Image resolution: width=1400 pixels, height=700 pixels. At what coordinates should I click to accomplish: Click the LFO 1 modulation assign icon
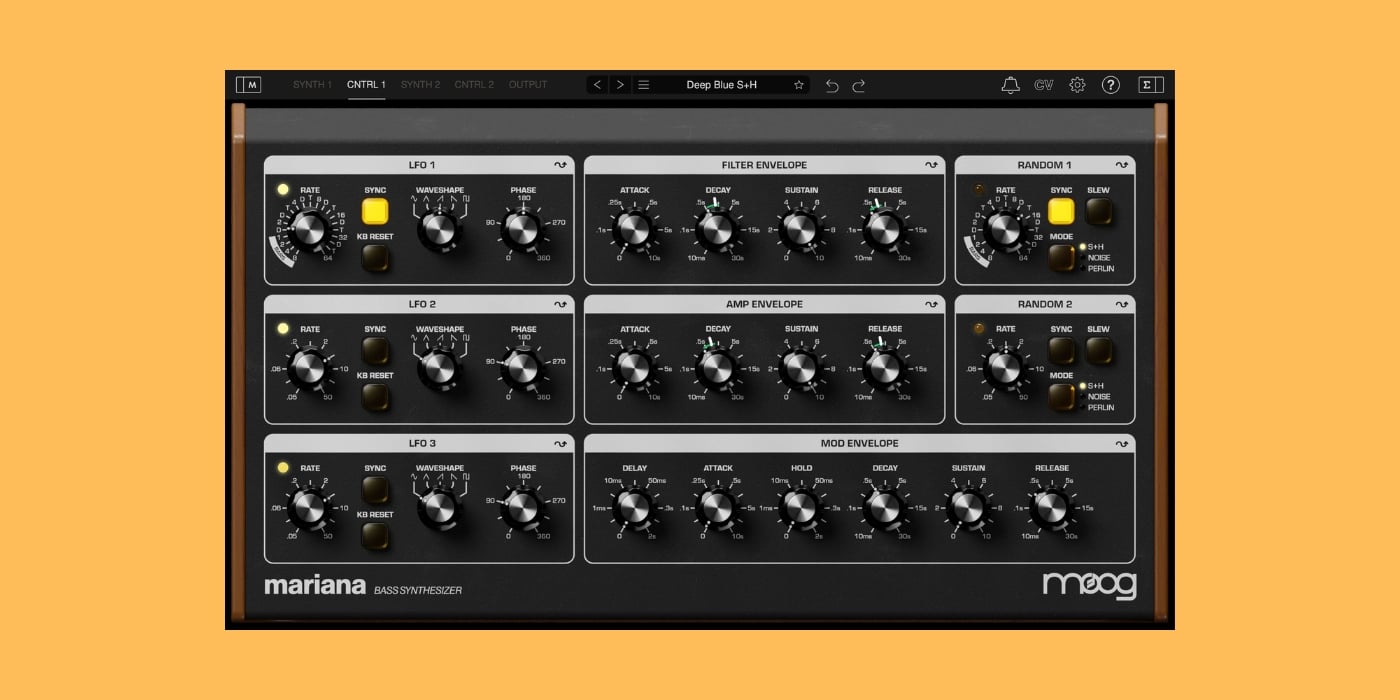561,165
